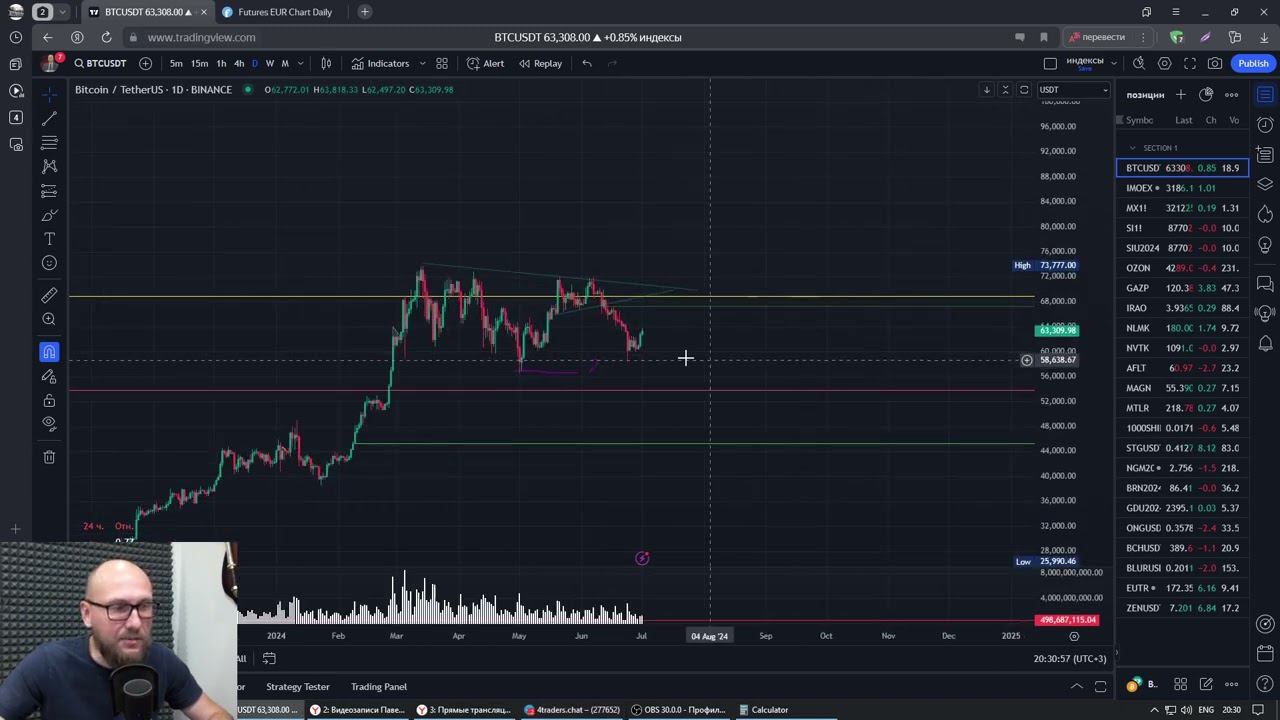Open the Alerts clock panel in right sidebar
Image resolution: width=1280 pixels, height=720 pixels.
1265,125
